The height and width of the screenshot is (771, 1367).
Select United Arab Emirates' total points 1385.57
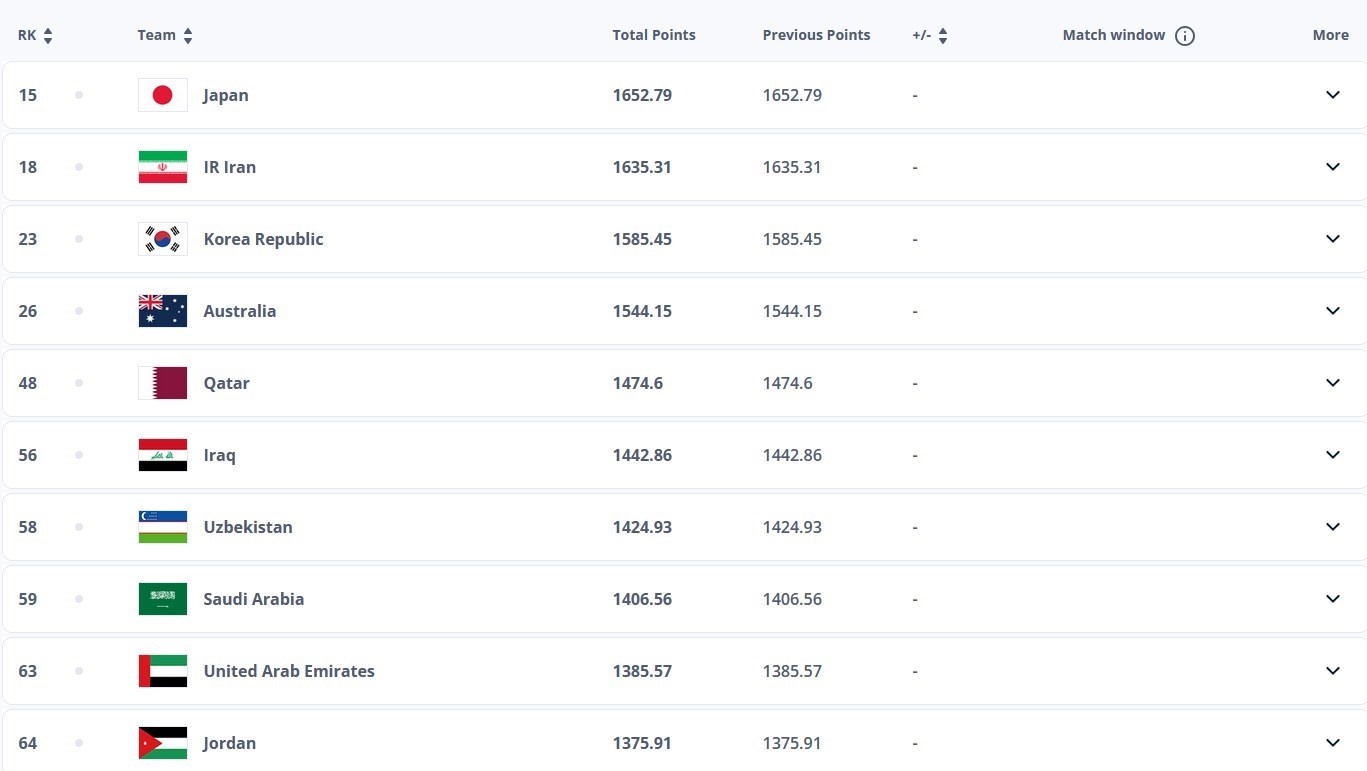[x=642, y=671]
